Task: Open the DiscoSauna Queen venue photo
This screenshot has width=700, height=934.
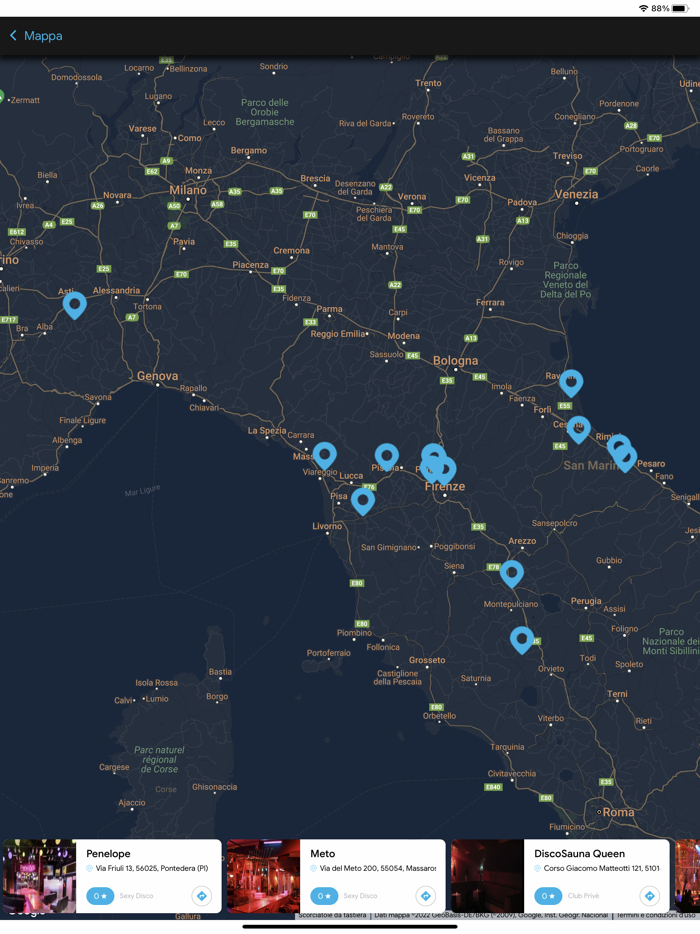Action: (x=487, y=876)
